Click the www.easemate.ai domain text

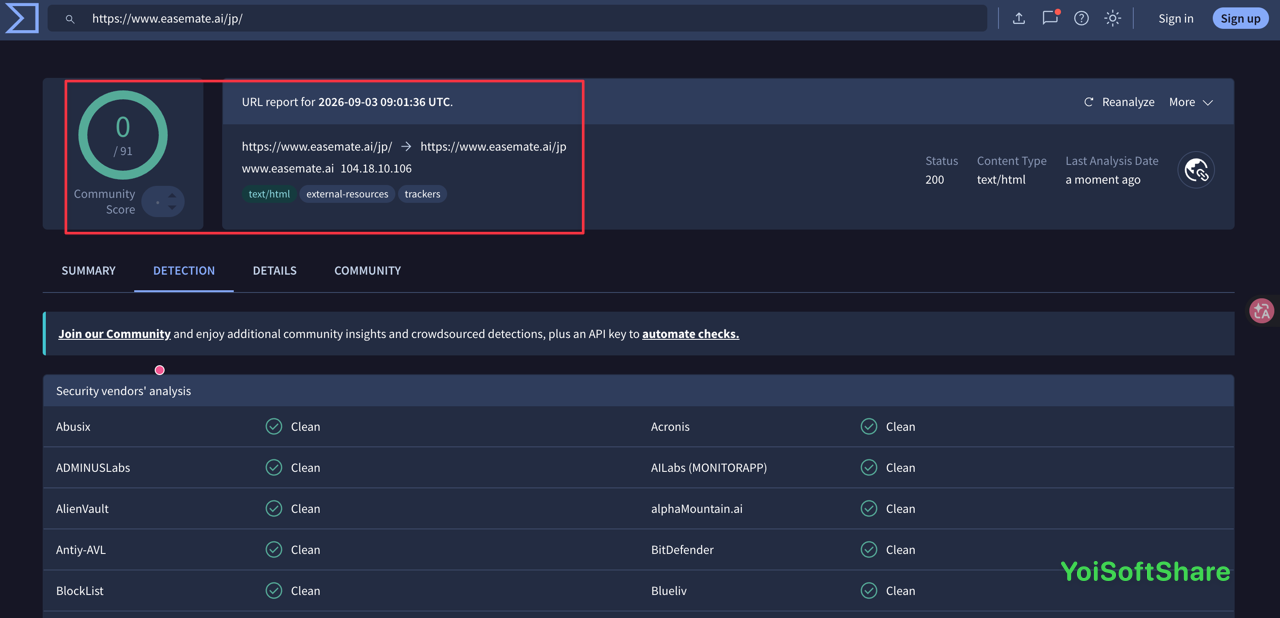pos(288,168)
